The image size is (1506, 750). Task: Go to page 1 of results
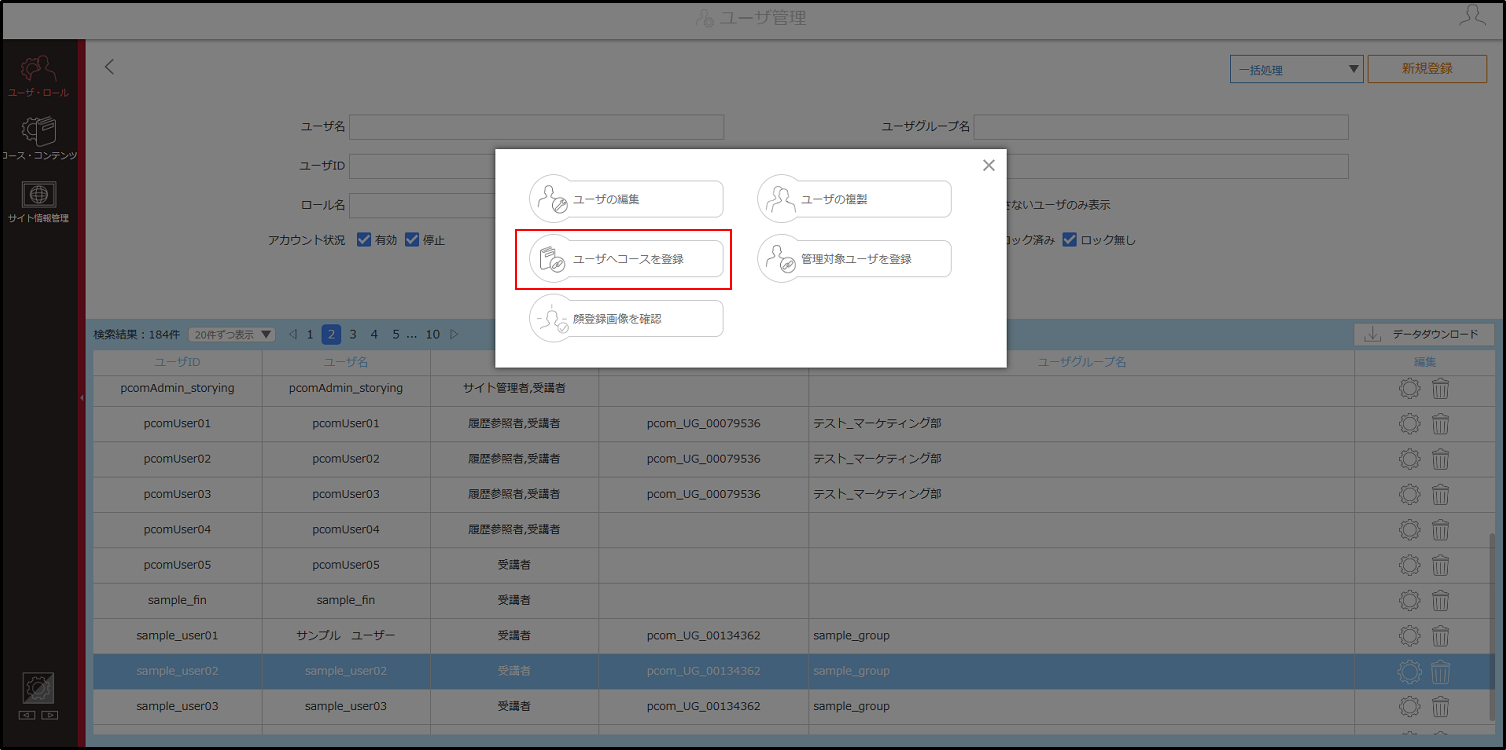click(310, 334)
